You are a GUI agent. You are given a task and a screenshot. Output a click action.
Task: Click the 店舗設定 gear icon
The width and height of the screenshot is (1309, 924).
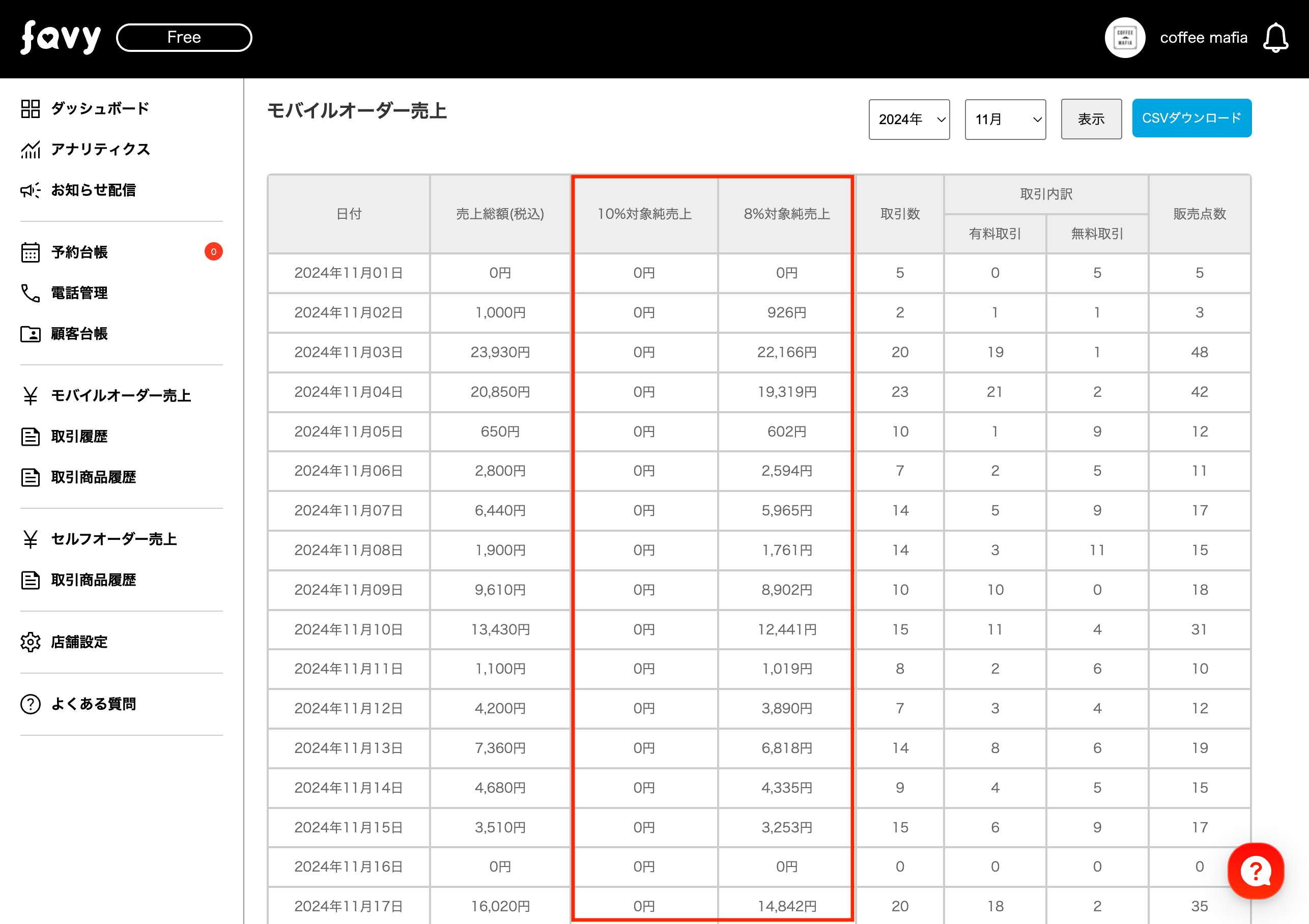point(30,642)
